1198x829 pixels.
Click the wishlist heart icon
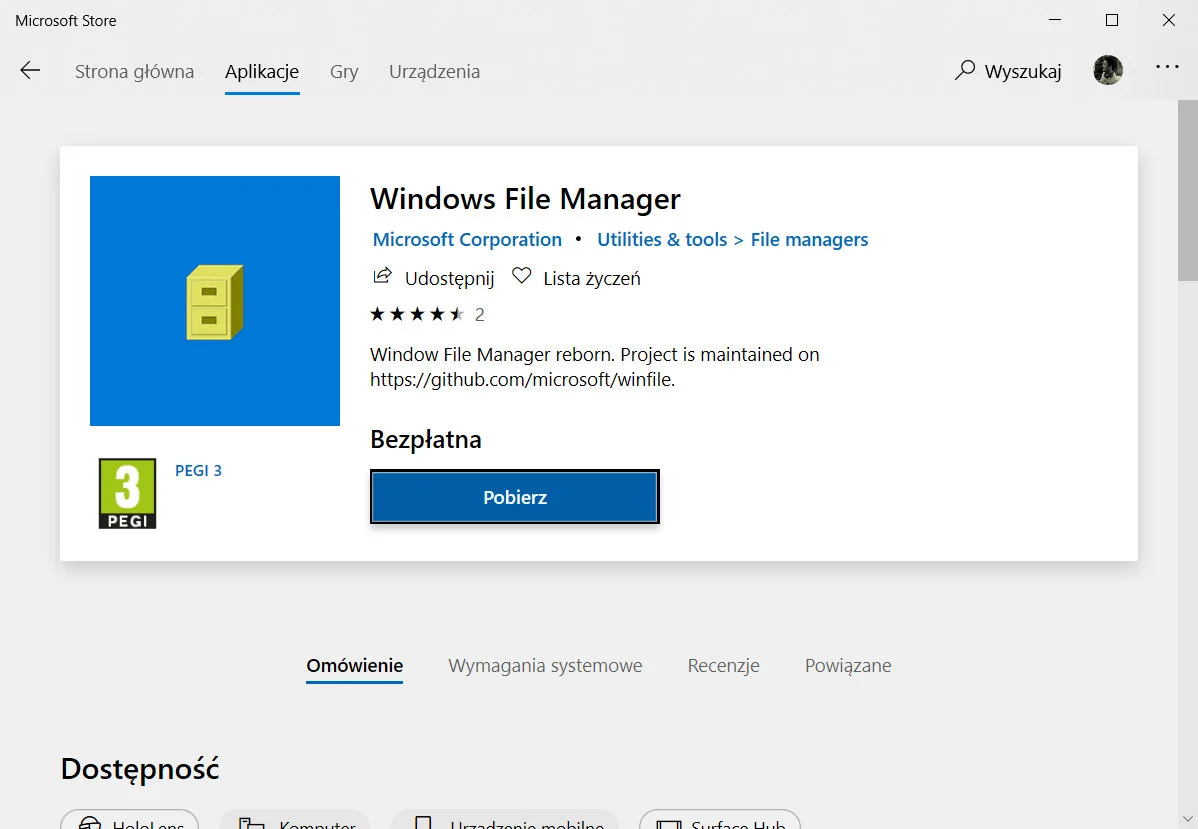point(521,277)
